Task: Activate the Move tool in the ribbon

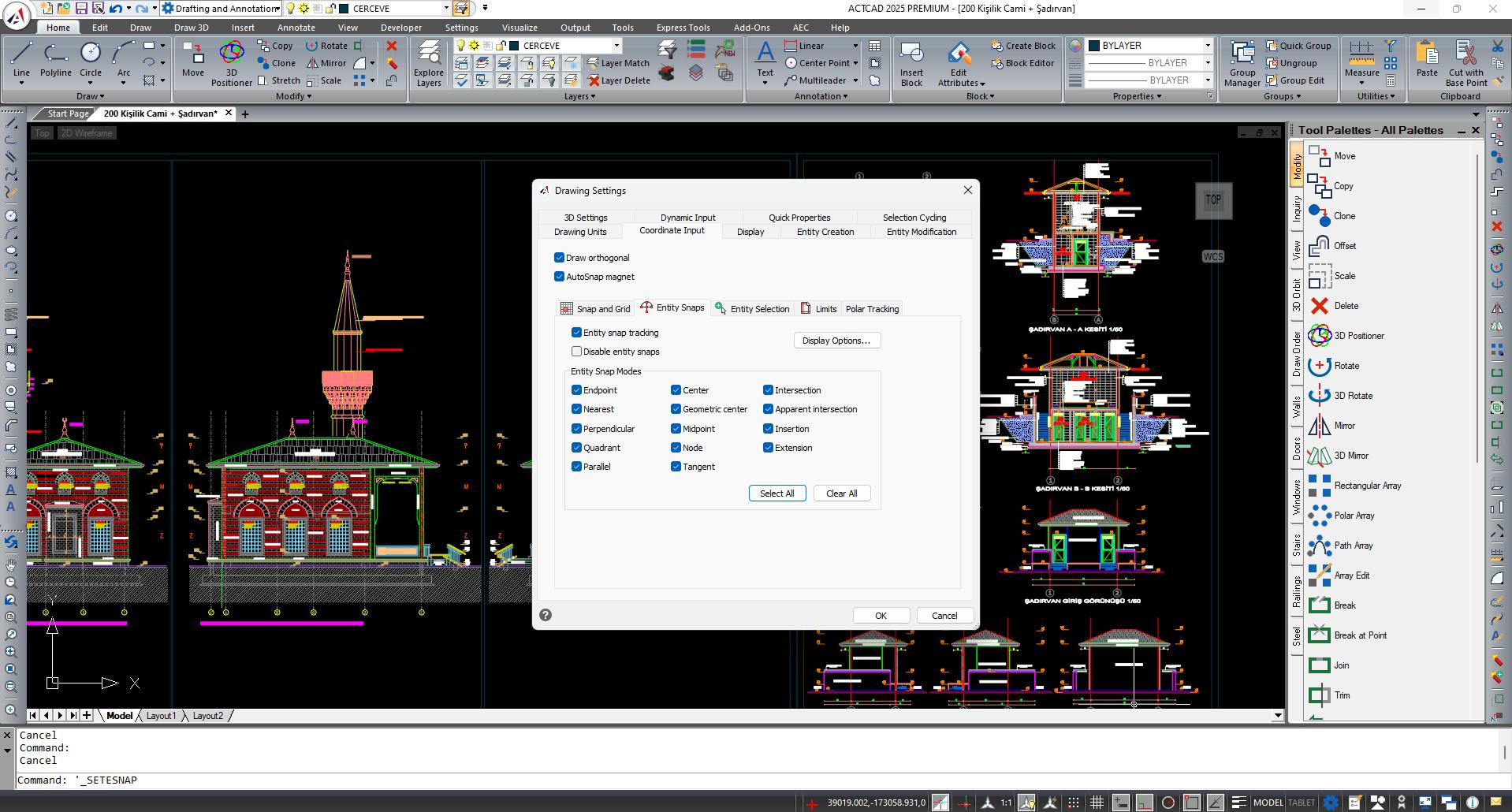Action: (x=193, y=60)
